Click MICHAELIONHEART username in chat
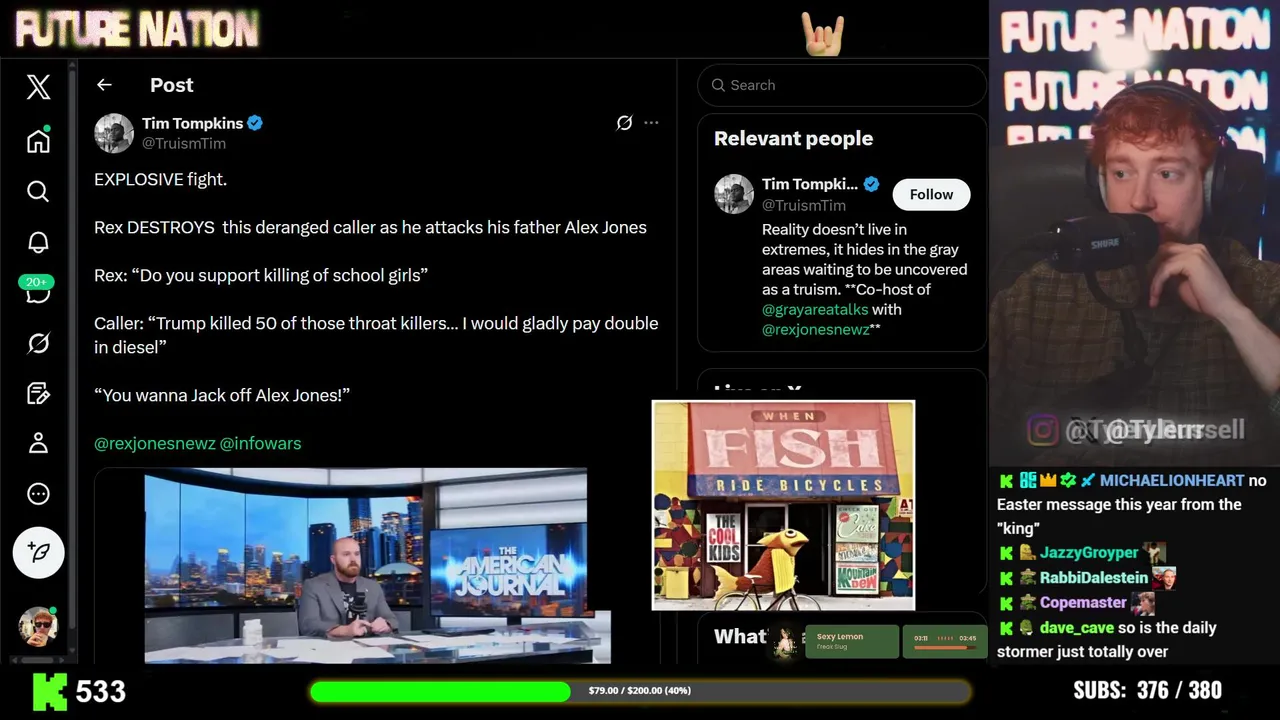Screen dimensions: 1280x720 tap(1172, 480)
